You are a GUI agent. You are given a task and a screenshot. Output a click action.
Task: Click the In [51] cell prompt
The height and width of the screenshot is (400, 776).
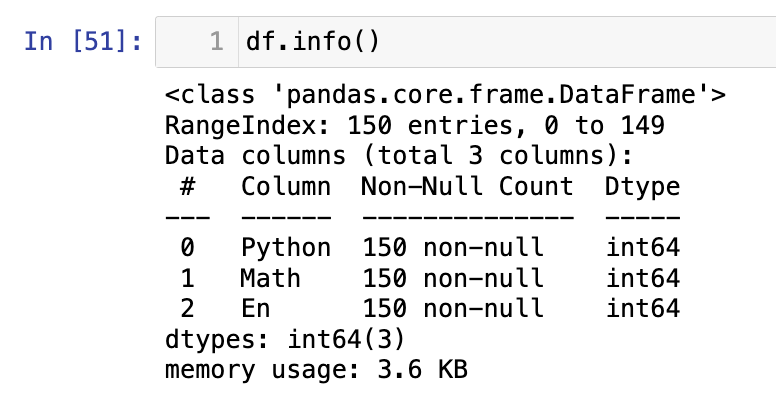(83, 43)
